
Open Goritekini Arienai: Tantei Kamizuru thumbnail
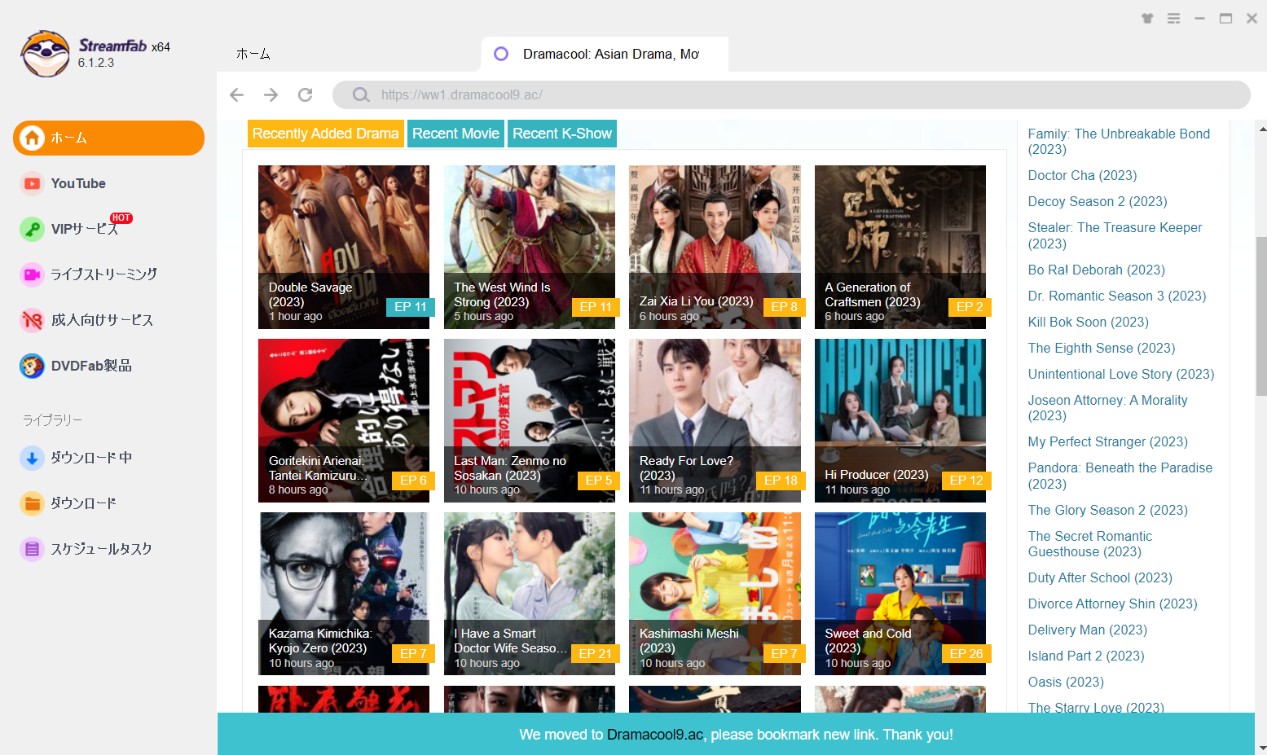pyautogui.click(x=344, y=420)
